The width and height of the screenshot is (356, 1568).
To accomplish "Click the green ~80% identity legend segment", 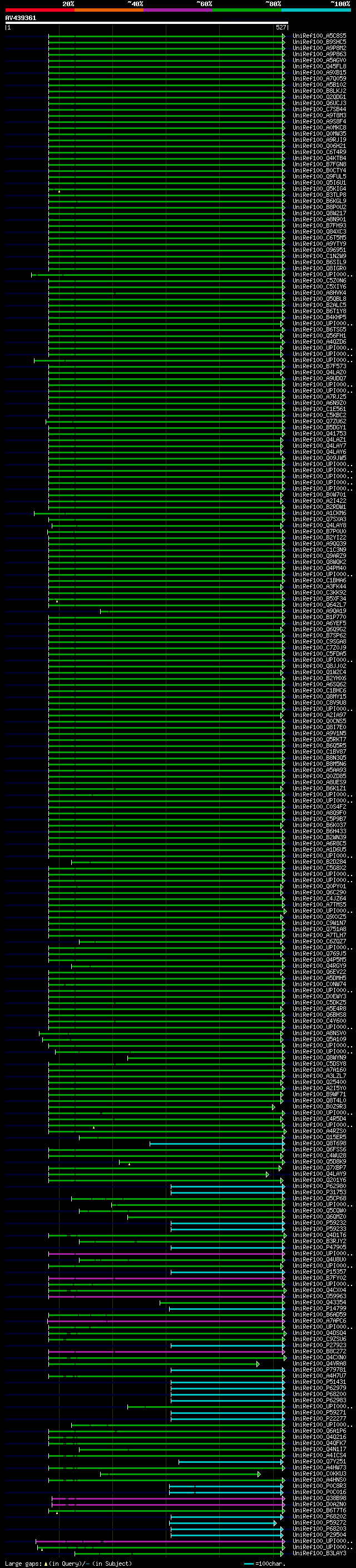I will 246,10.
